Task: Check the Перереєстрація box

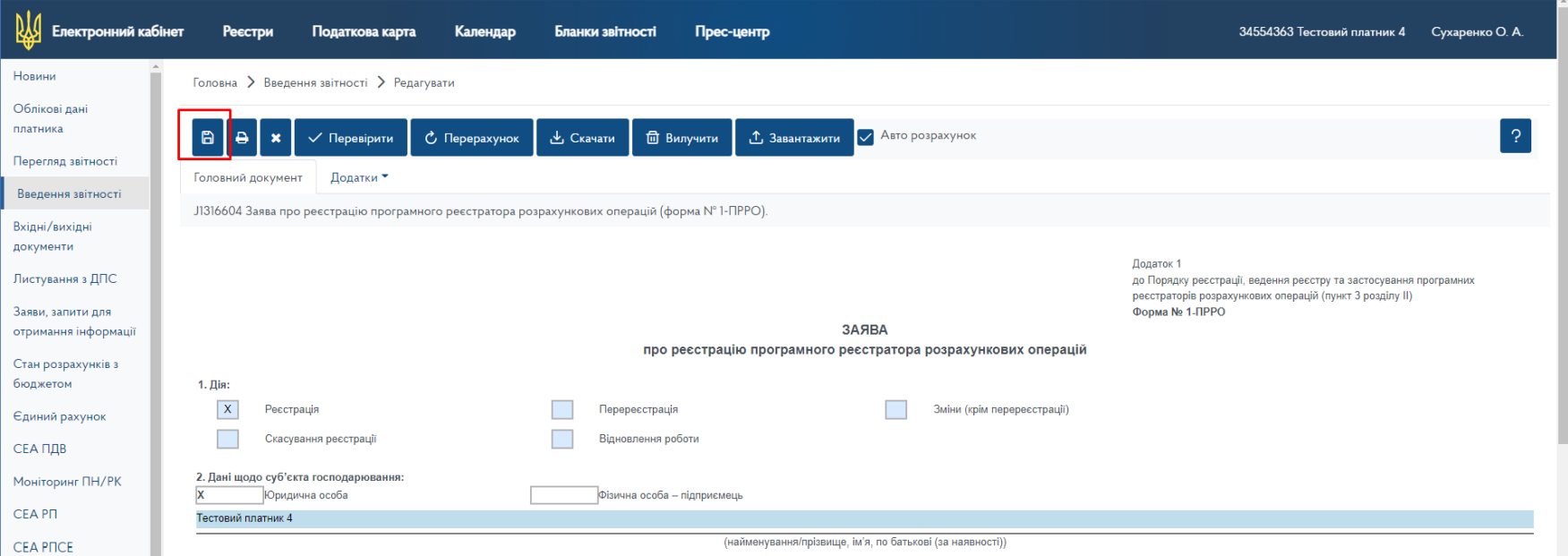Action: 562,410
